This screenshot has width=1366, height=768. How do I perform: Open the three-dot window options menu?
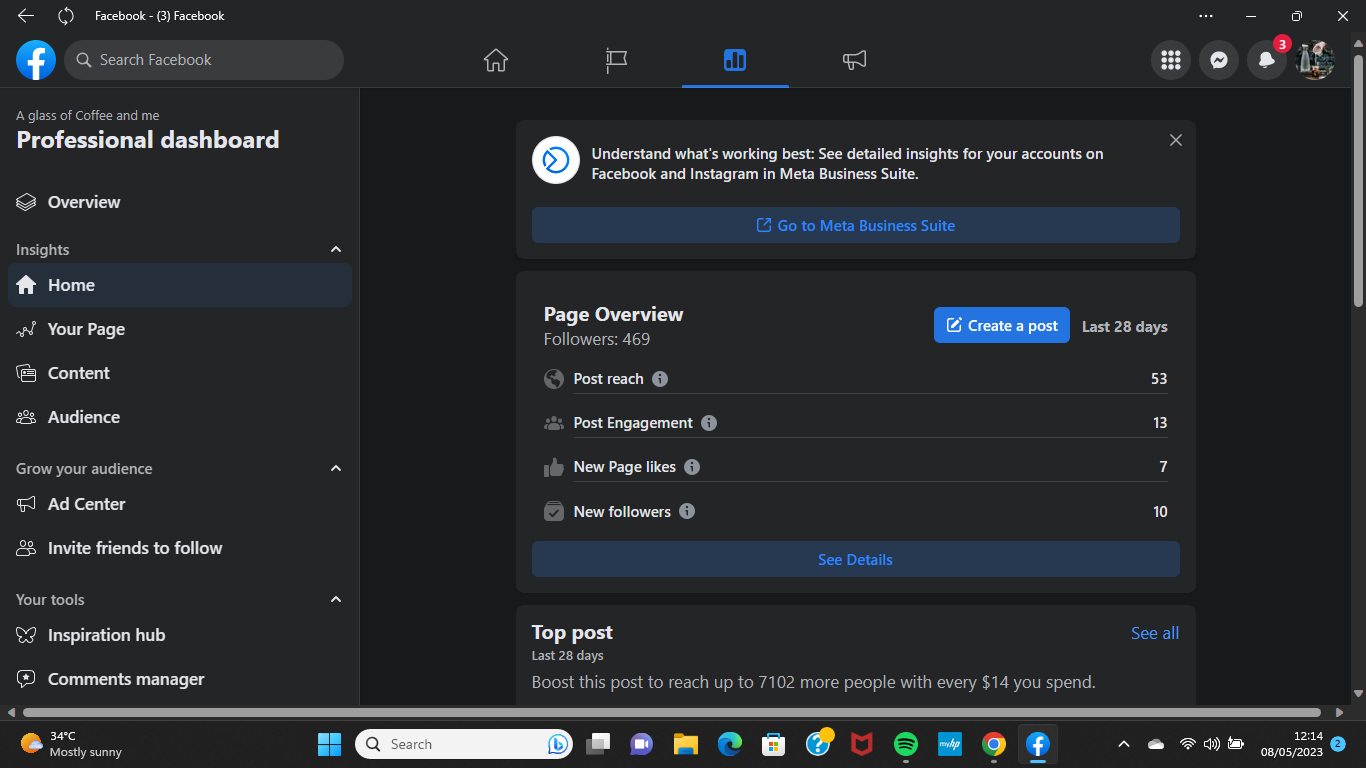[1206, 16]
